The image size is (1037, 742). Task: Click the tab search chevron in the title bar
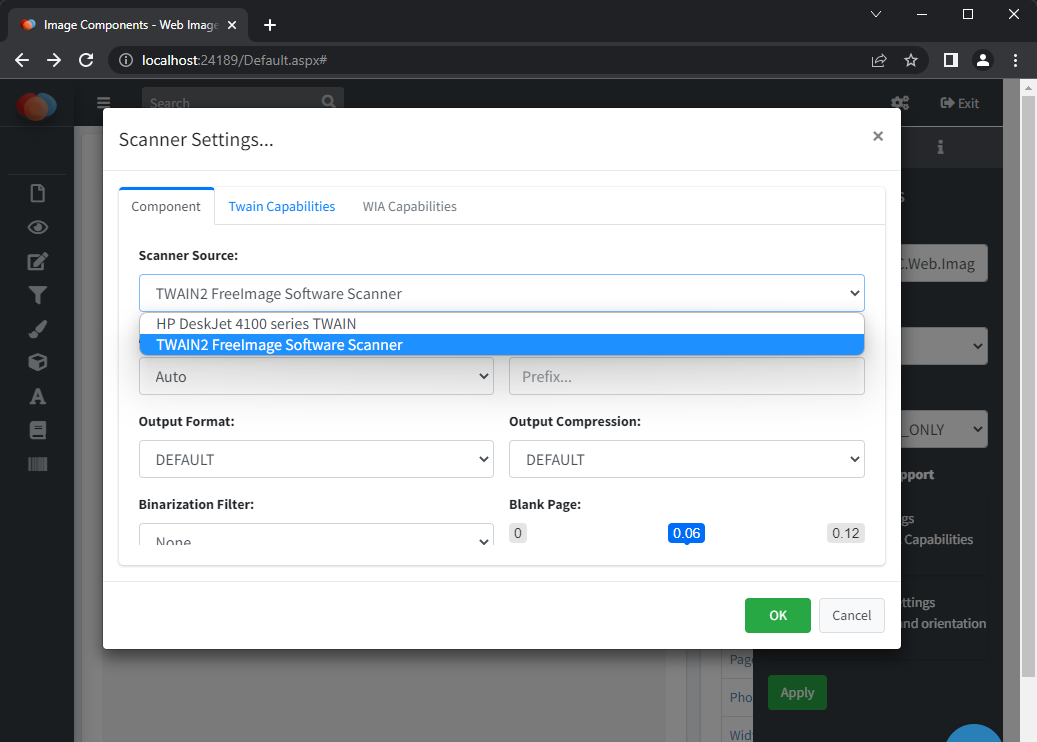(x=876, y=14)
